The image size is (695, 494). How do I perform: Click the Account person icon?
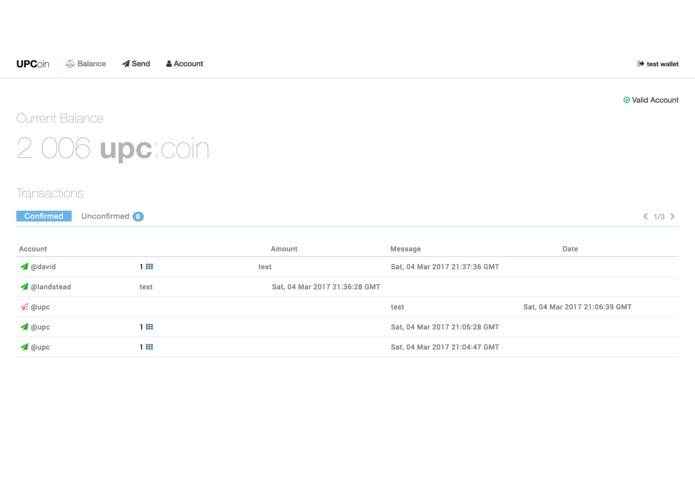tap(169, 64)
